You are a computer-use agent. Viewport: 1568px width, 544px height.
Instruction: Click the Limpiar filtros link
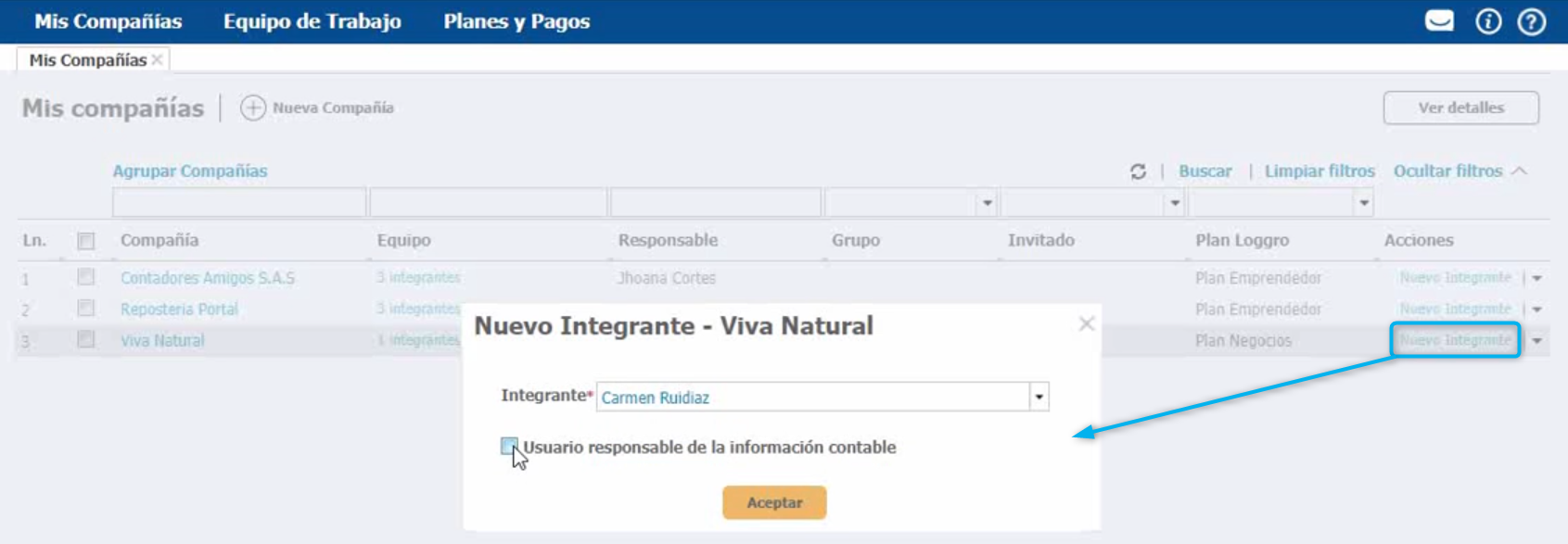click(1319, 171)
